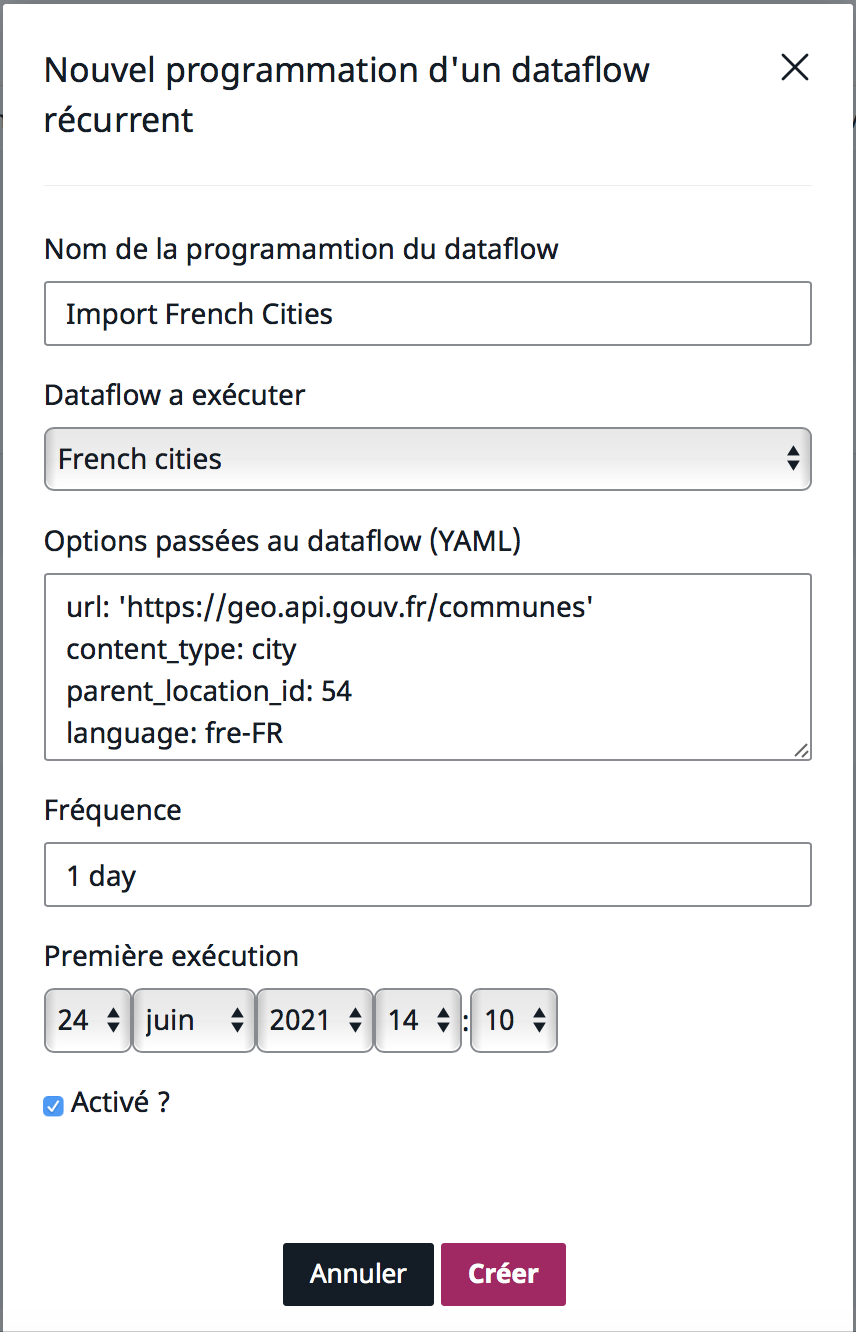Screen dimensions: 856x1332
Task: Click the 'Dataflow a exécuter' label
Action: pyautogui.click(x=175, y=395)
